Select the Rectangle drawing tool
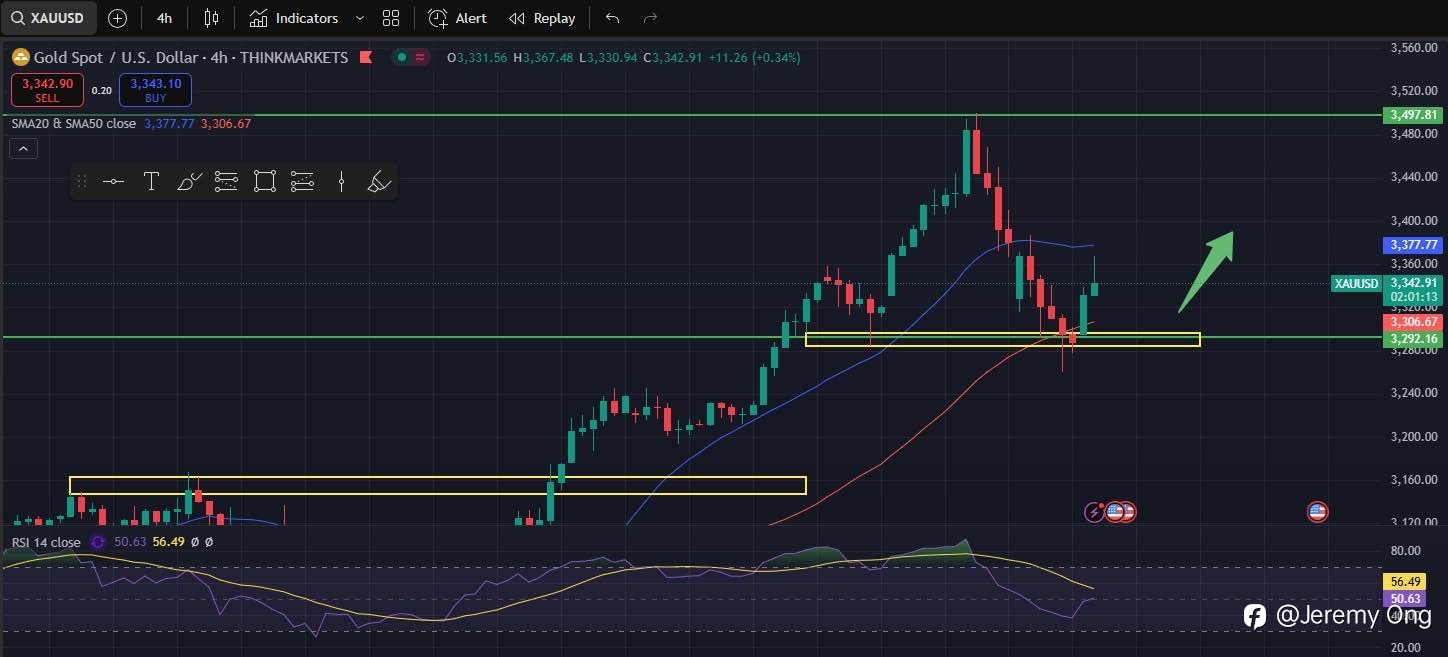This screenshot has width=1448, height=657. (x=265, y=181)
